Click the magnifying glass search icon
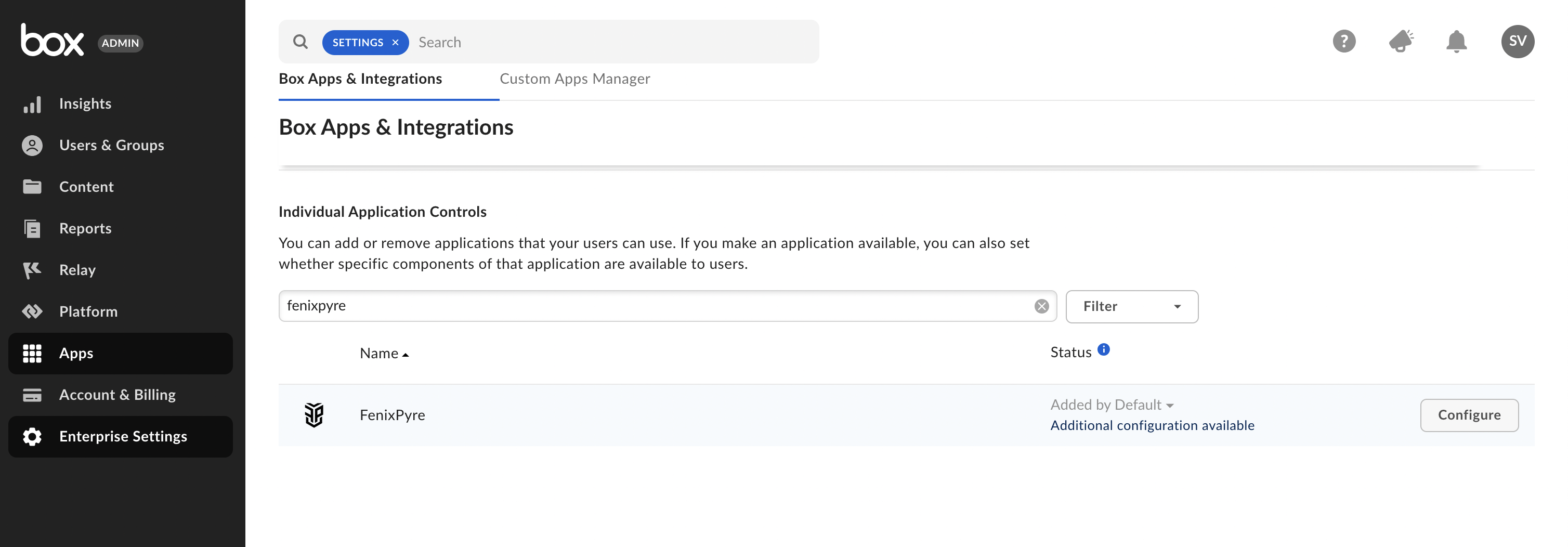 pos(300,42)
